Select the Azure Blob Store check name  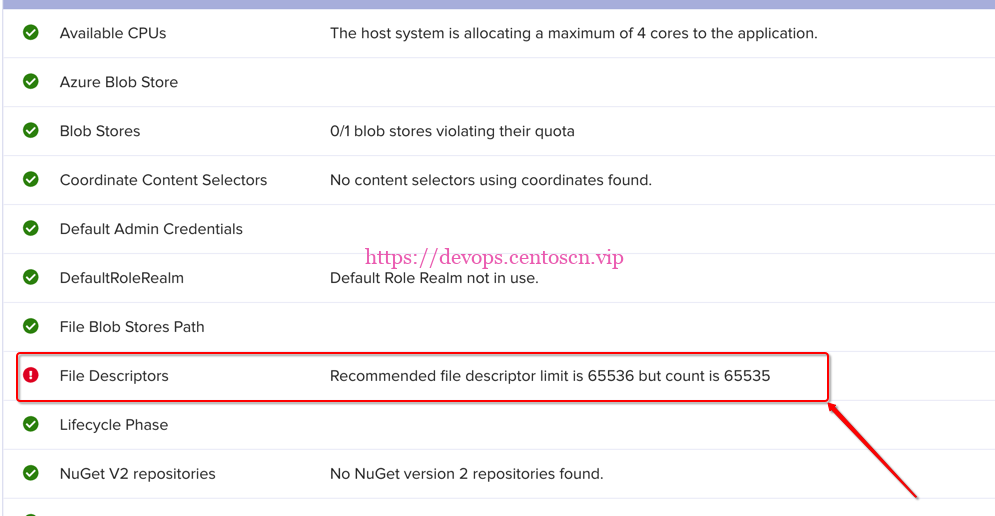[x=119, y=82]
